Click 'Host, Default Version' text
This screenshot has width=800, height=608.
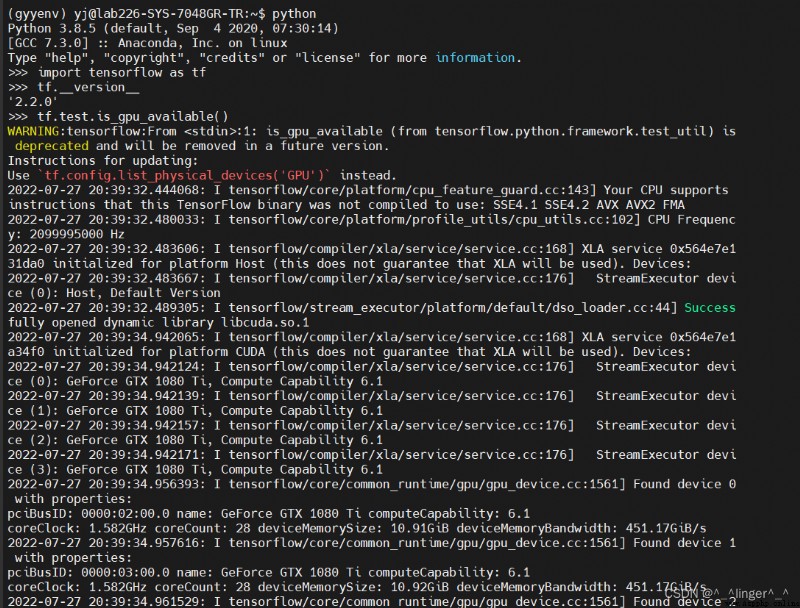click(x=143, y=293)
